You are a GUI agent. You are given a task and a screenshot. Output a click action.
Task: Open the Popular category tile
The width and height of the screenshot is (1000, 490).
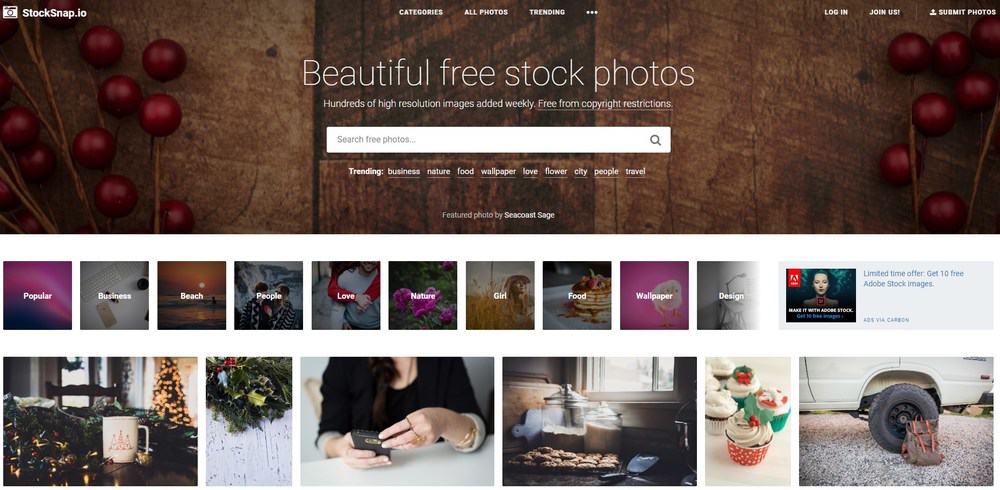pyautogui.click(x=38, y=295)
